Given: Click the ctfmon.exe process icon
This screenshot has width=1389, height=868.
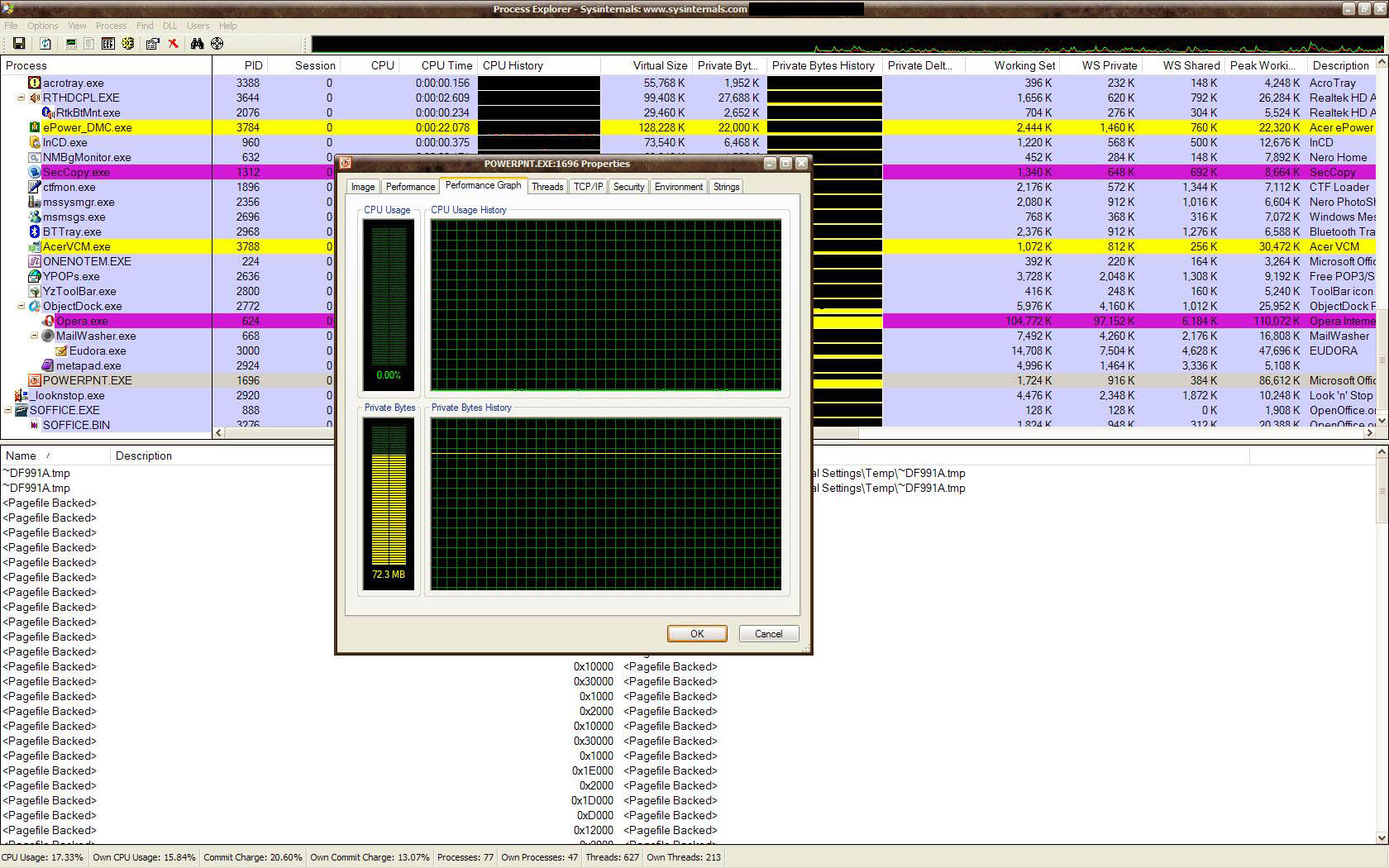Looking at the screenshot, I should point(35,187).
